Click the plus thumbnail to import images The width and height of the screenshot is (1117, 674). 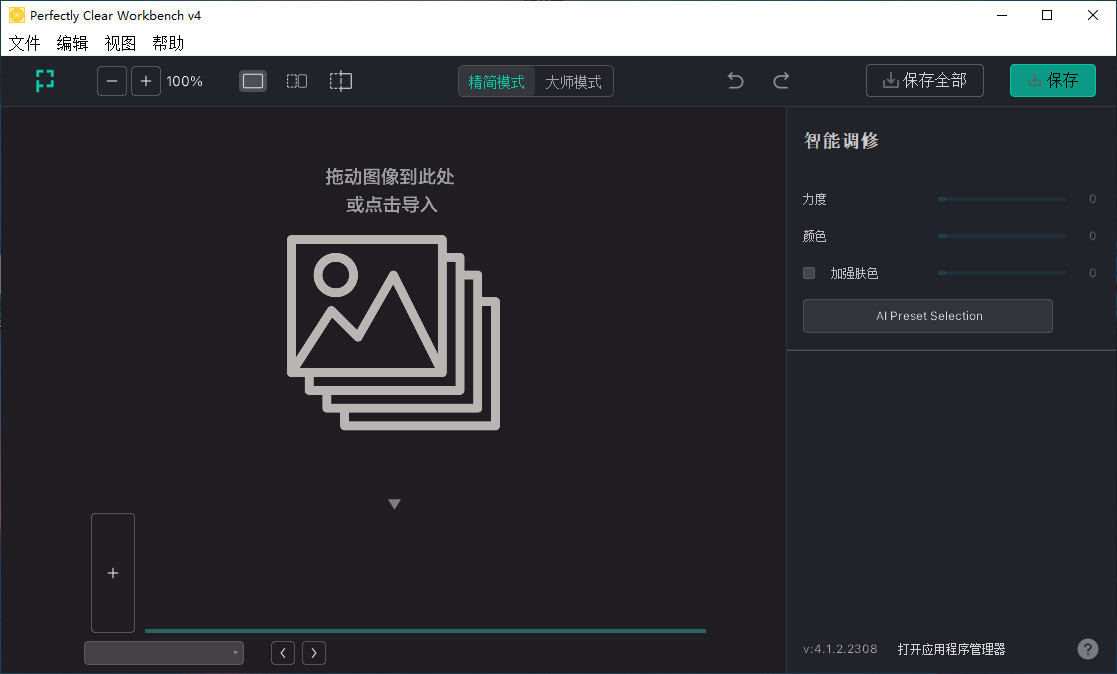(112, 572)
